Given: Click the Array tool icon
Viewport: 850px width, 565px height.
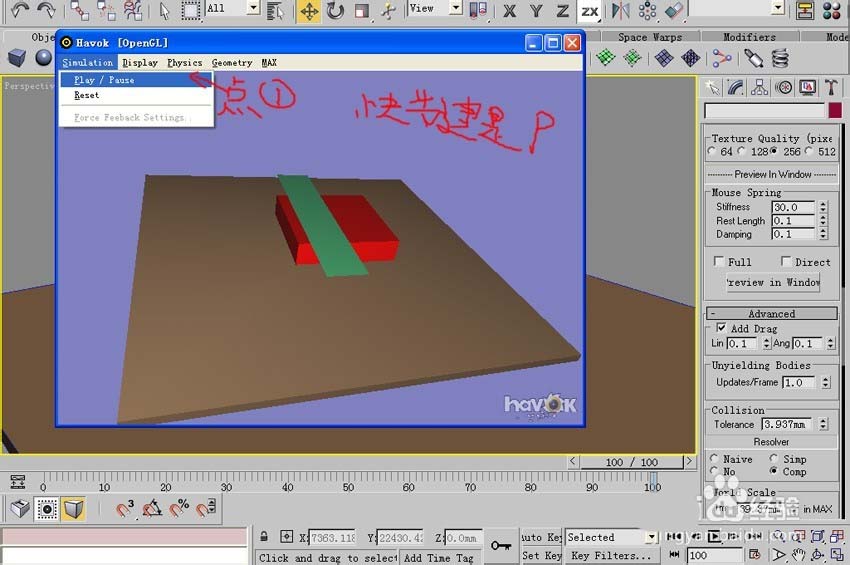Looking at the screenshot, I should (647, 10).
